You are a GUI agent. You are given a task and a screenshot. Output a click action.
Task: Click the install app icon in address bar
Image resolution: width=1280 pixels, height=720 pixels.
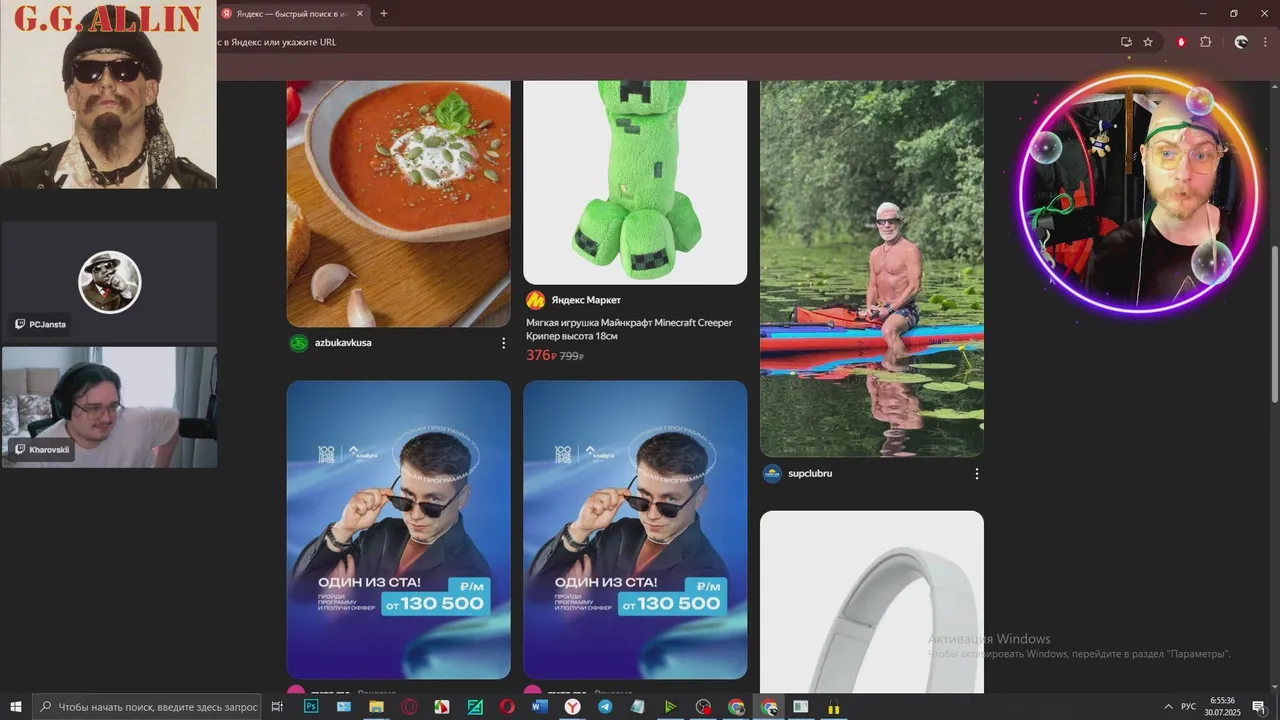point(1126,42)
